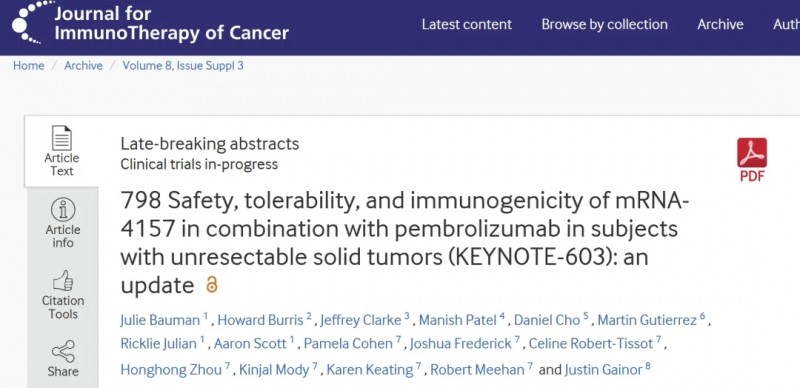The image size is (800, 388).
Task: Open Archive breadcrumb link
Action: pos(83,65)
